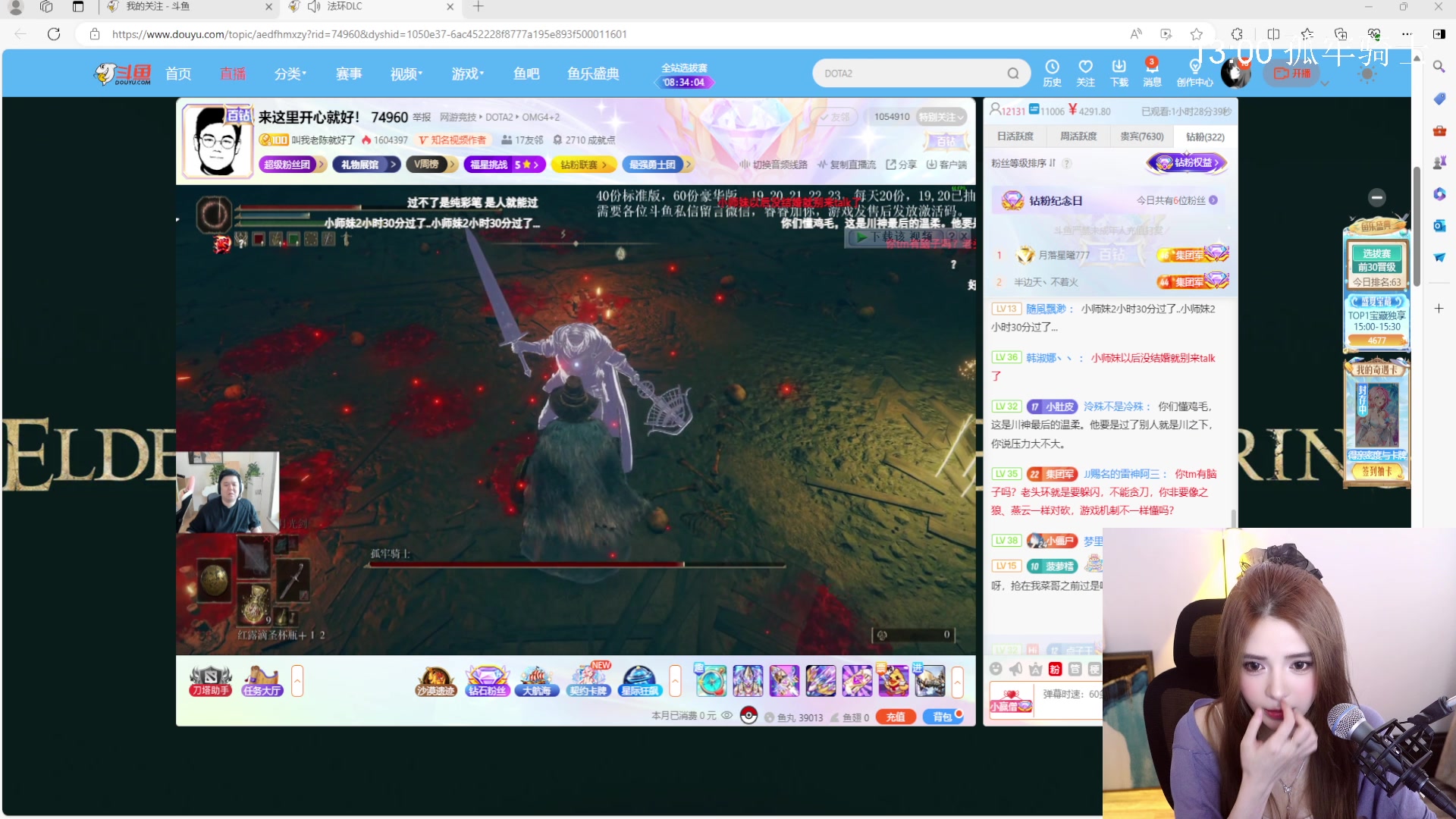Refresh the browser page
Viewport: 1456px width, 819px height.
53,34
